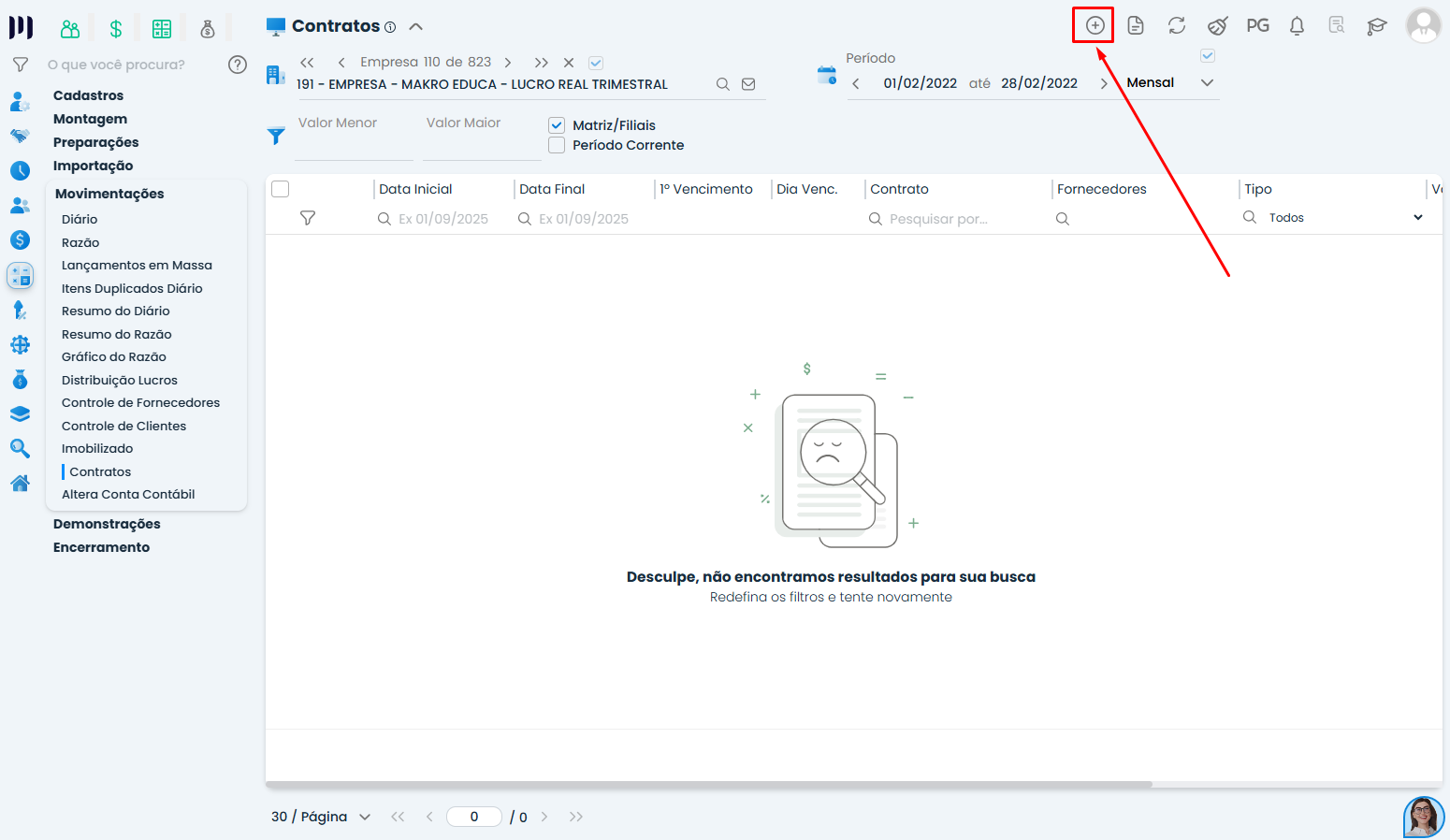The height and width of the screenshot is (840, 1450).
Task: Open the graduation cap training icon
Action: (1377, 25)
